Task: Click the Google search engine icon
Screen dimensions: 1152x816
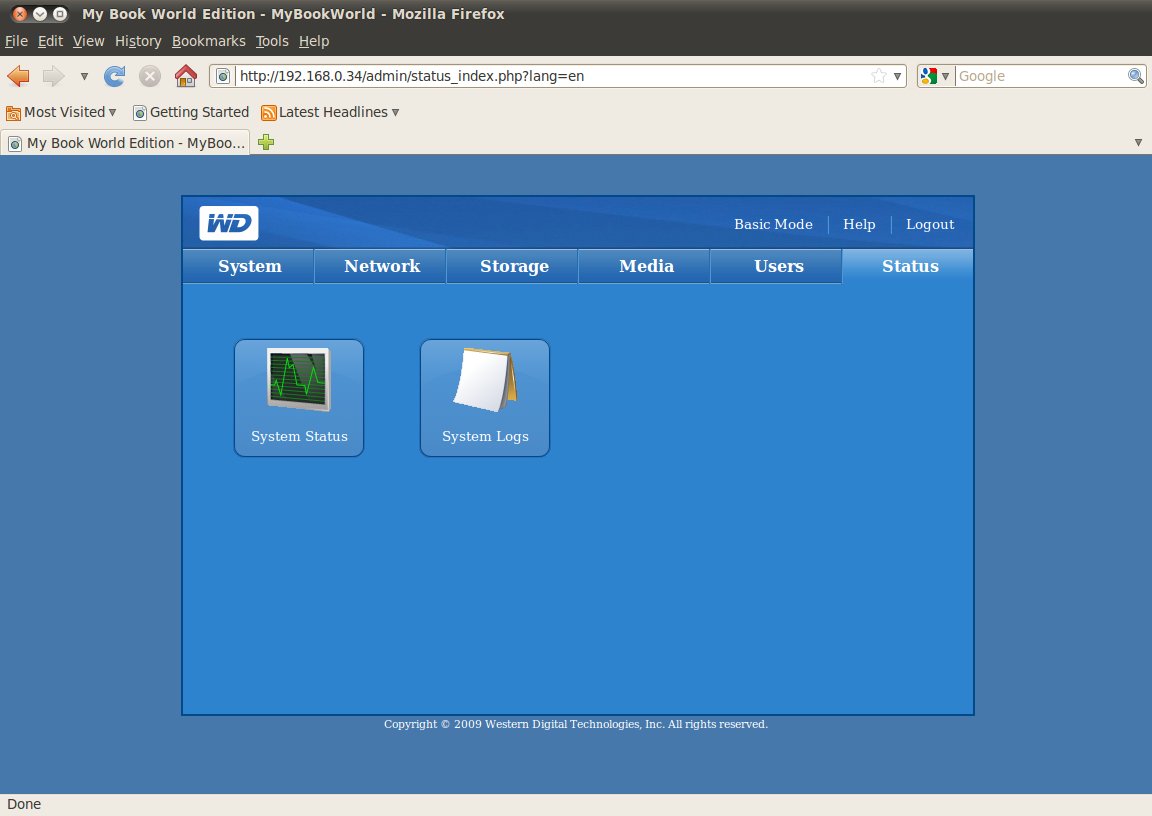Action: click(x=929, y=76)
